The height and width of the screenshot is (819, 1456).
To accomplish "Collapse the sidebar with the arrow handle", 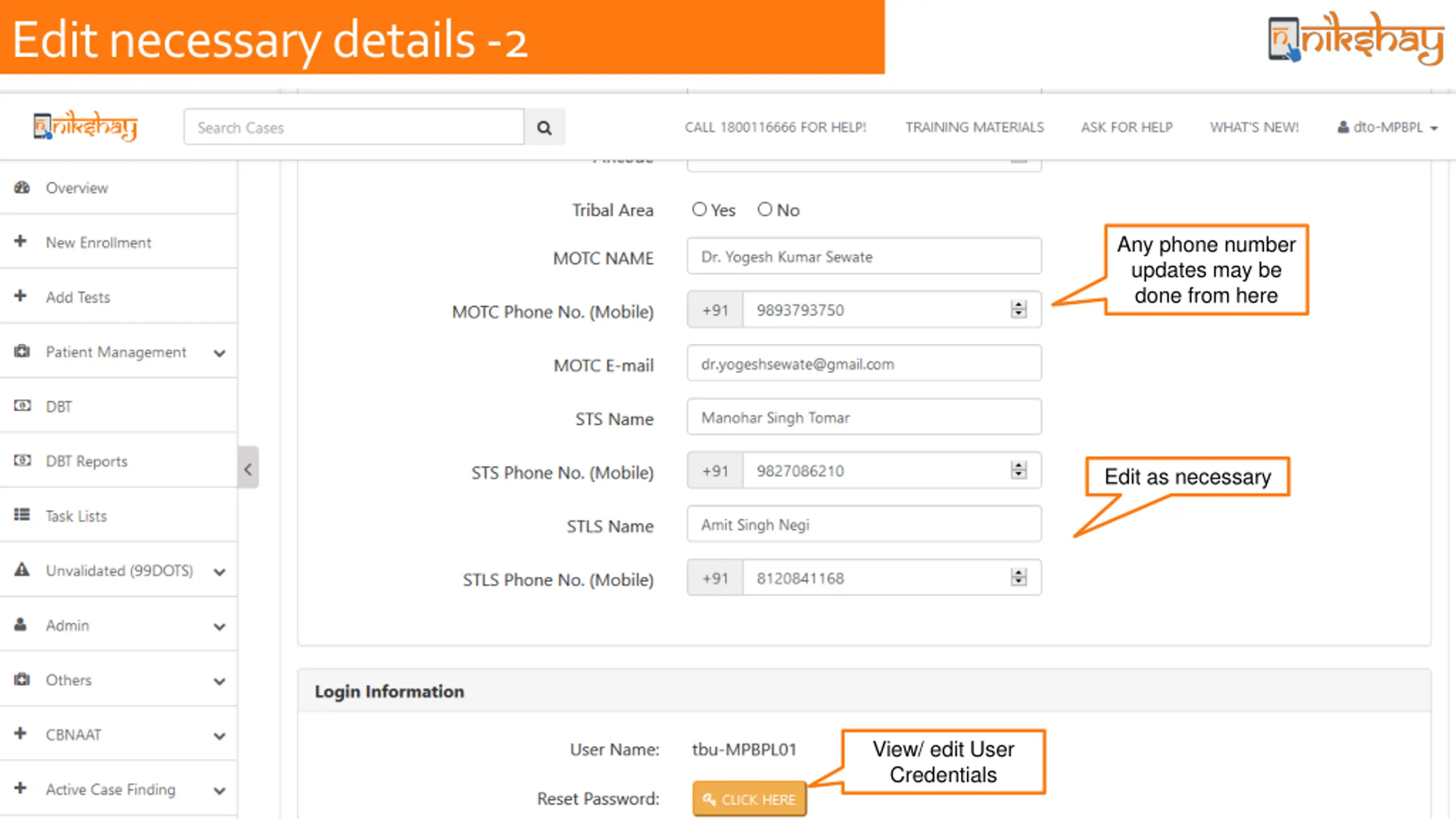I will click(x=248, y=468).
